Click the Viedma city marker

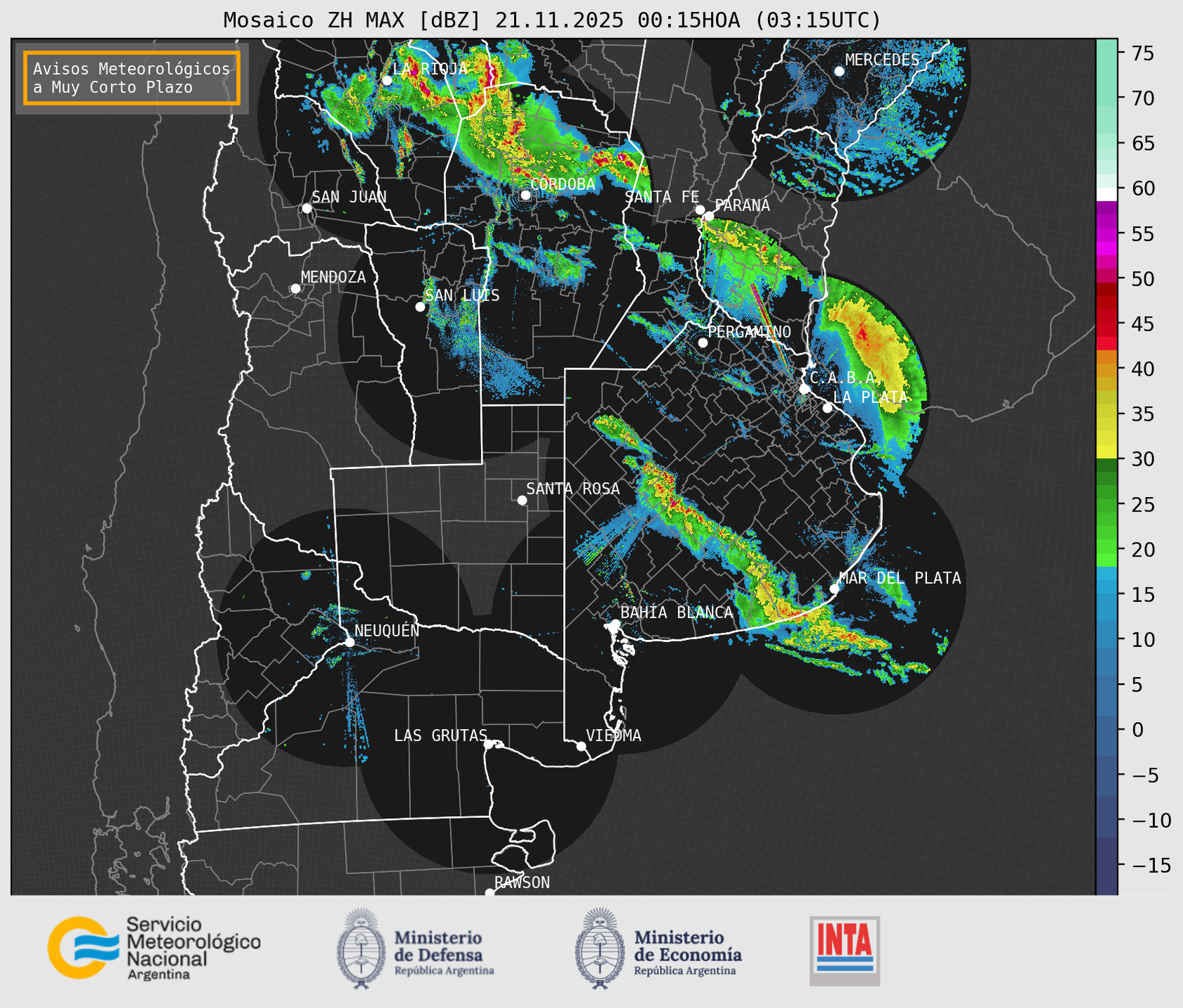(x=581, y=746)
